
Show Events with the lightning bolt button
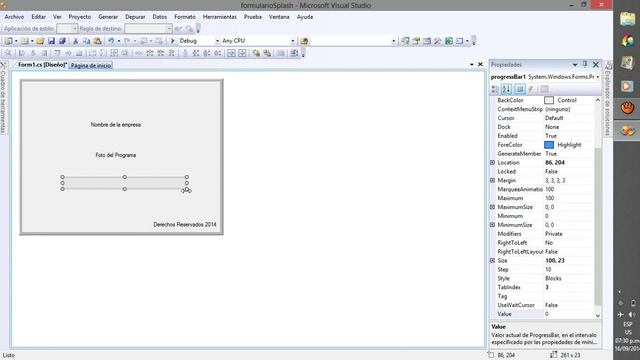tap(531, 89)
